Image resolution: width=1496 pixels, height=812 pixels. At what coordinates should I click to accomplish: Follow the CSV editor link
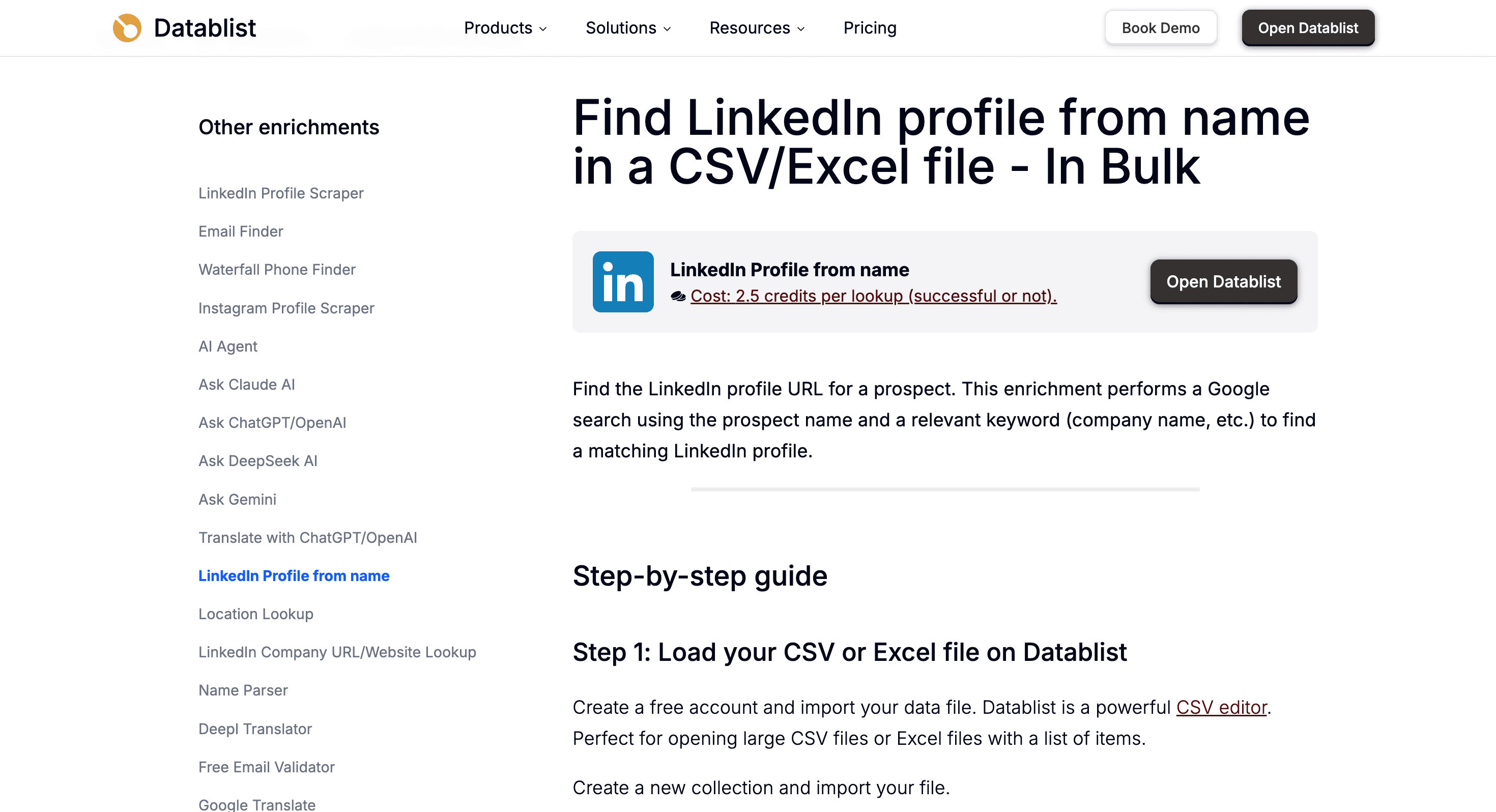click(1221, 707)
